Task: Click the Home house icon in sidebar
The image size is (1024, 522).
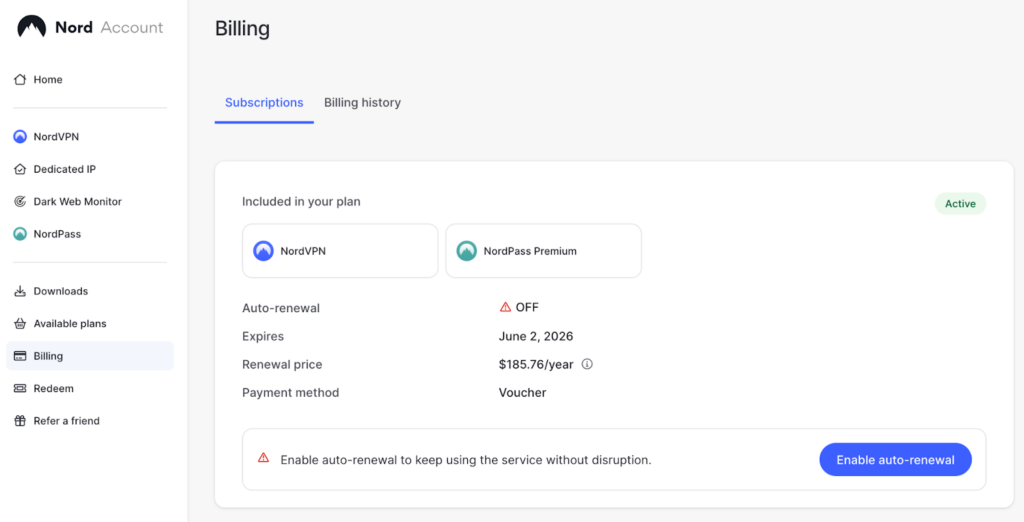Action: pyautogui.click(x=20, y=80)
